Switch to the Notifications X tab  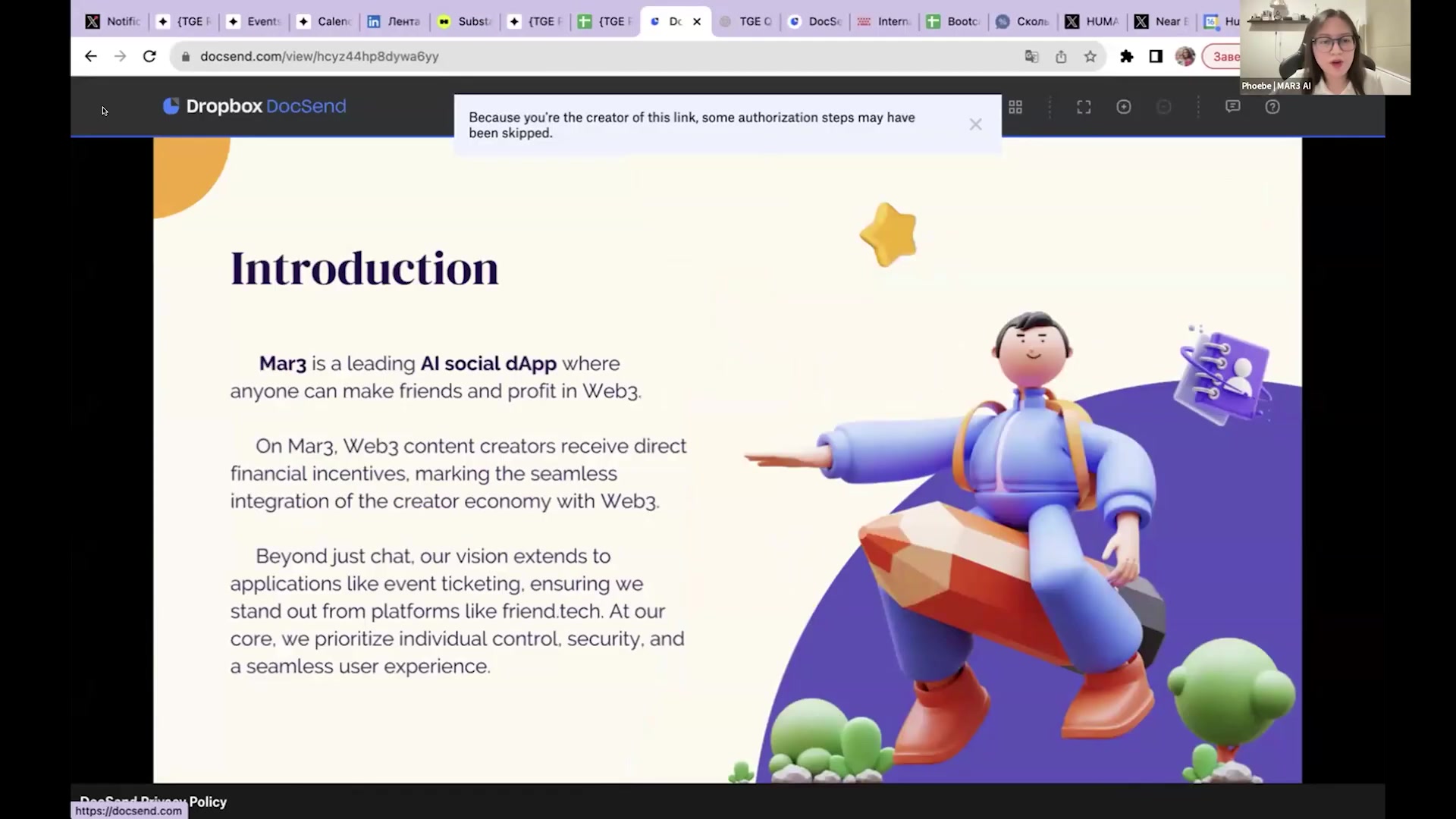(112, 21)
